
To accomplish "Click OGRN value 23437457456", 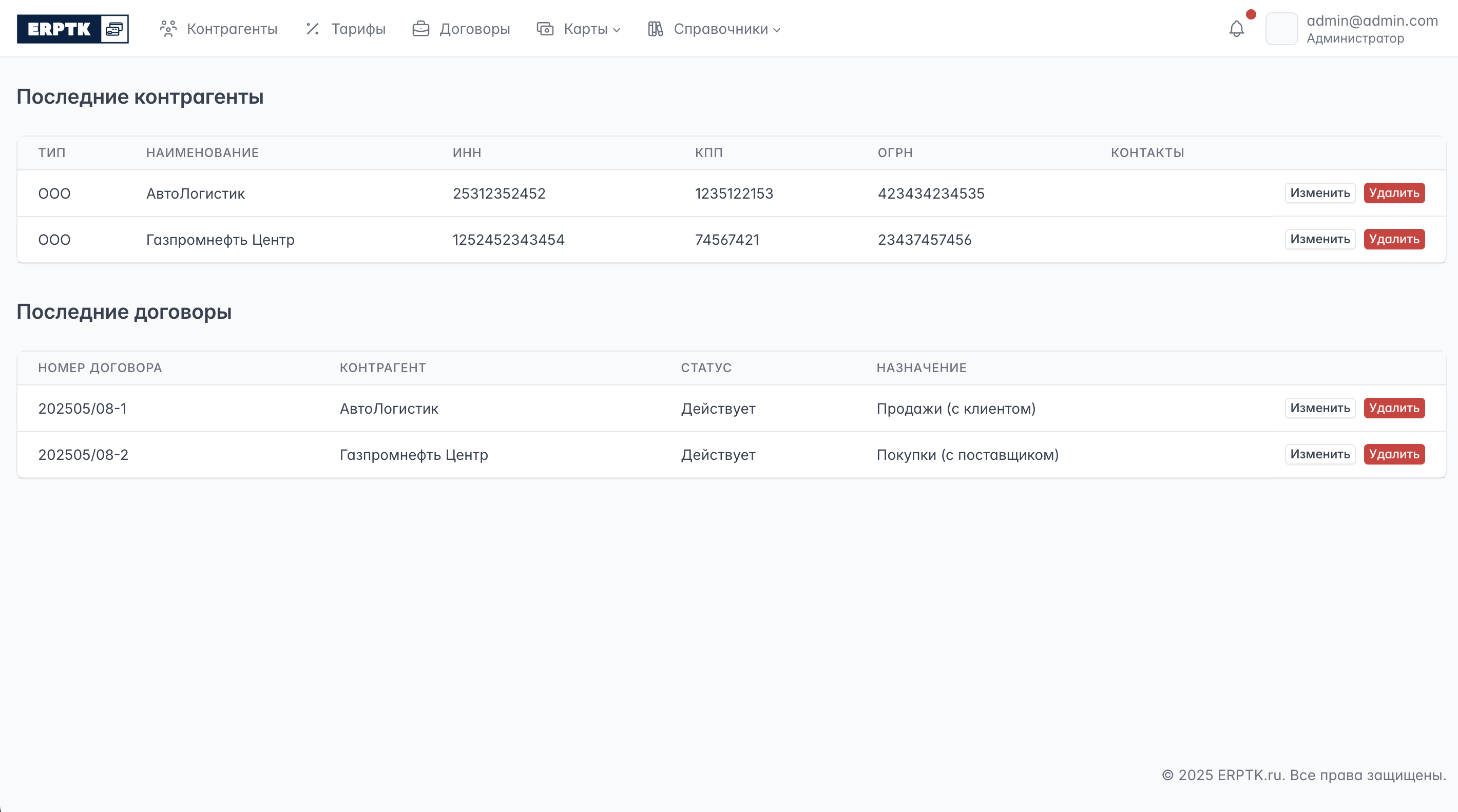I will pyautogui.click(x=924, y=240).
